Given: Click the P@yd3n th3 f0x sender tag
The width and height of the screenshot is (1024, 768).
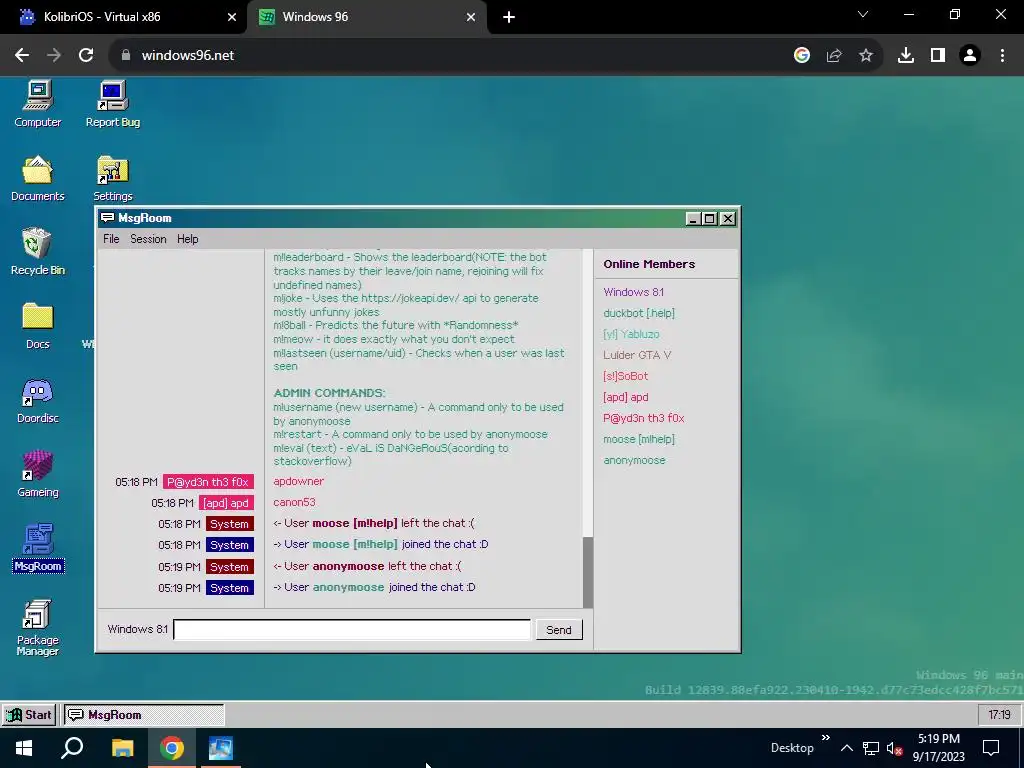Looking at the screenshot, I should [x=208, y=482].
